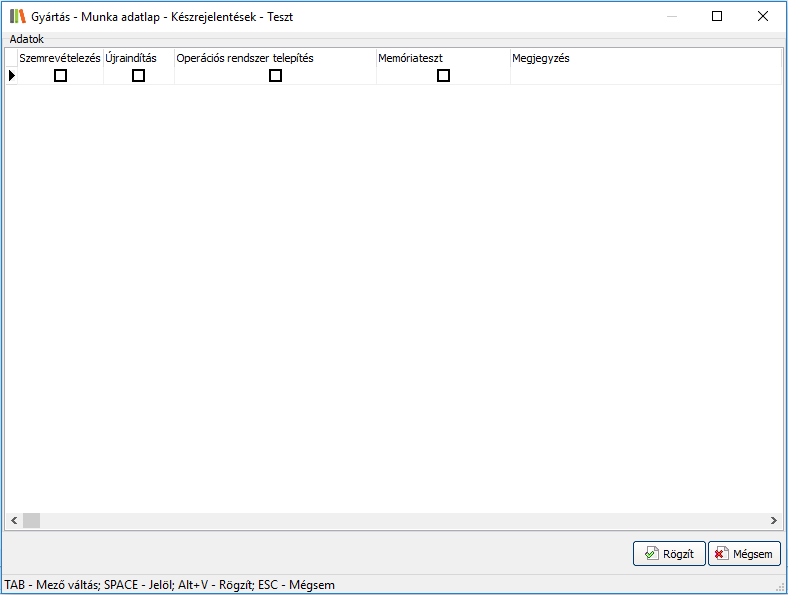Select Operációs rendszer telepítés column header
788x595 pixels.
275,58
